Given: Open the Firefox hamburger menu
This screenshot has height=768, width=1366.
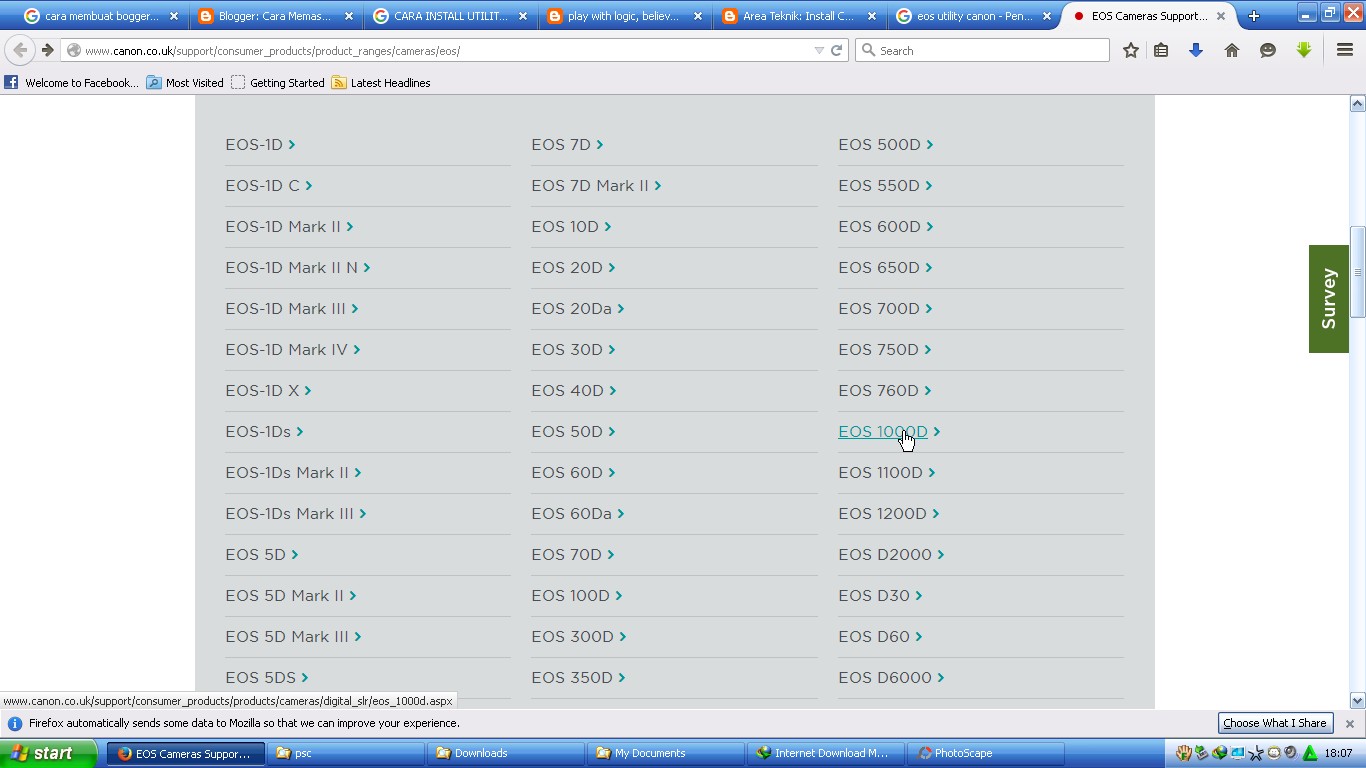Looking at the screenshot, I should click(x=1345, y=50).
